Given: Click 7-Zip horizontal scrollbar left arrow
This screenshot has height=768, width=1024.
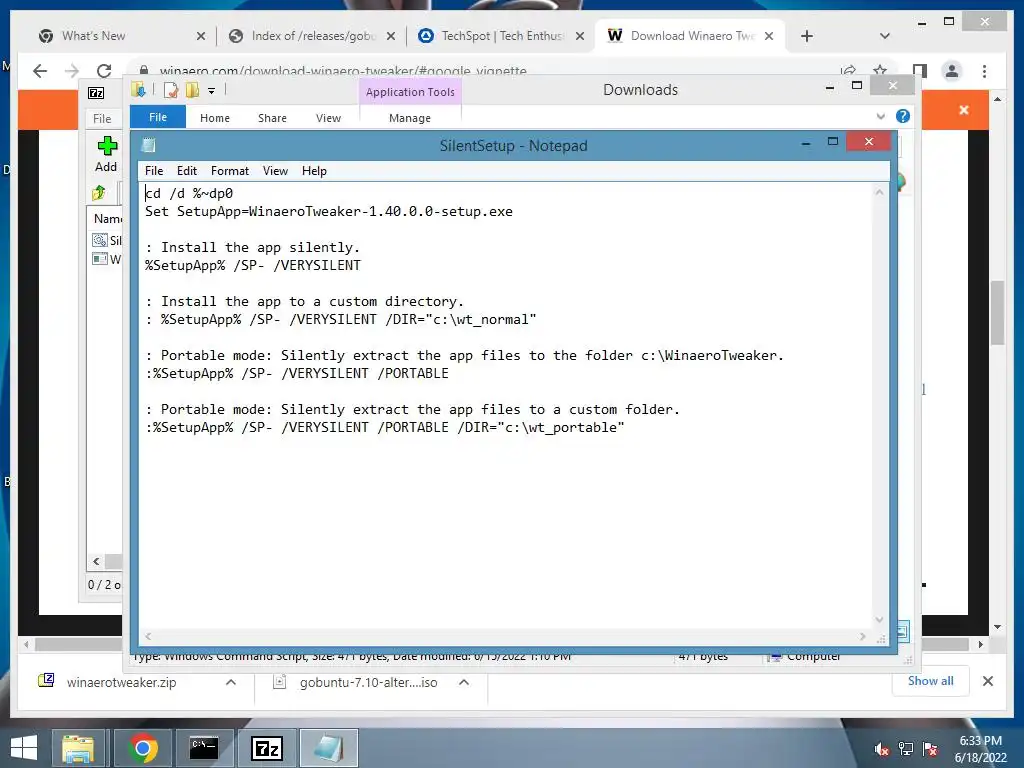Looking at the screenshot, I should point(96,562).
